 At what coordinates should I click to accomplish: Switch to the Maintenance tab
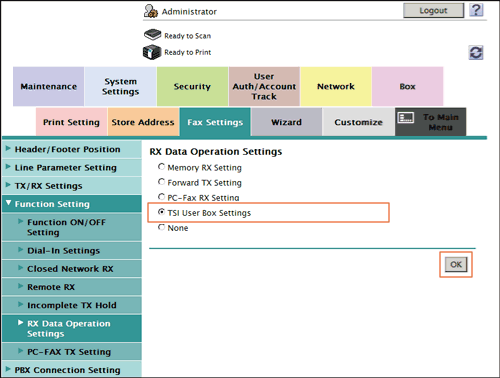(49, 86)
